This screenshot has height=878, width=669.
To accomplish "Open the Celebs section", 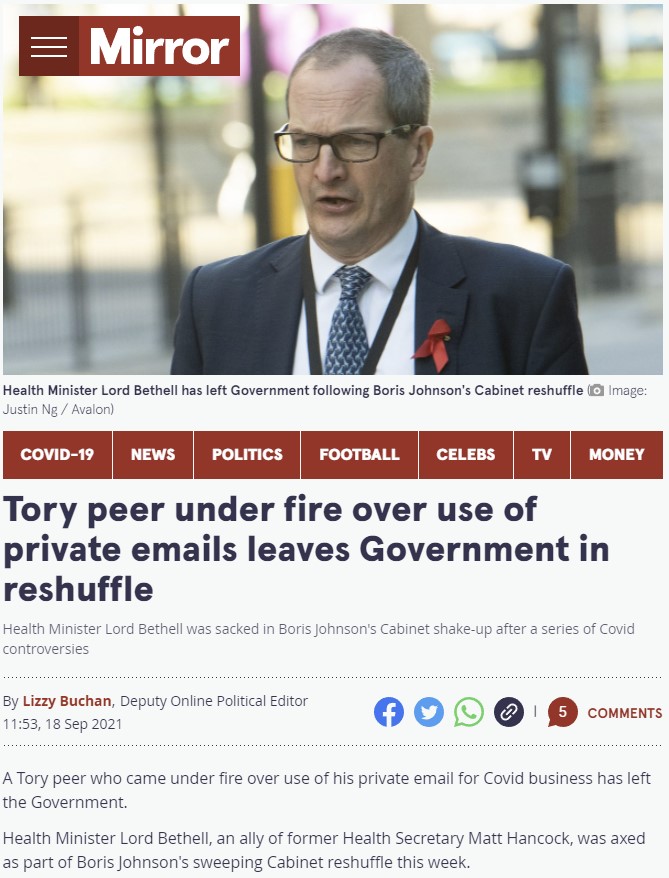I will (x=466, y=454).
